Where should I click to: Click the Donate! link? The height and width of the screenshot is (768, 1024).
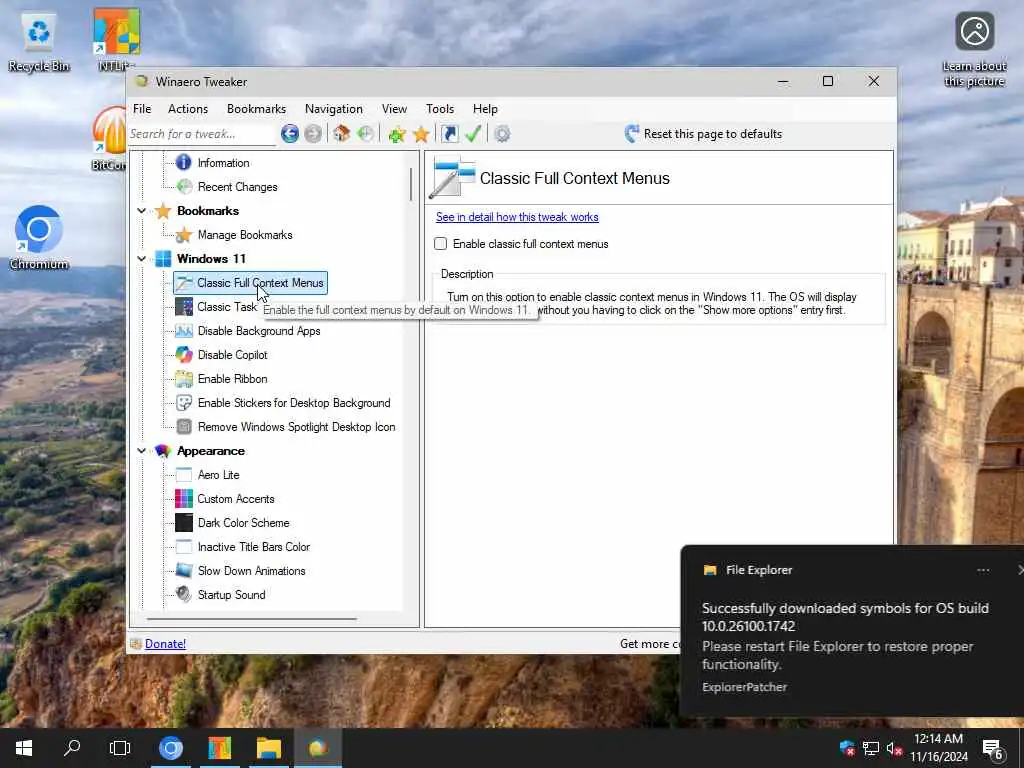coord(165,644)
